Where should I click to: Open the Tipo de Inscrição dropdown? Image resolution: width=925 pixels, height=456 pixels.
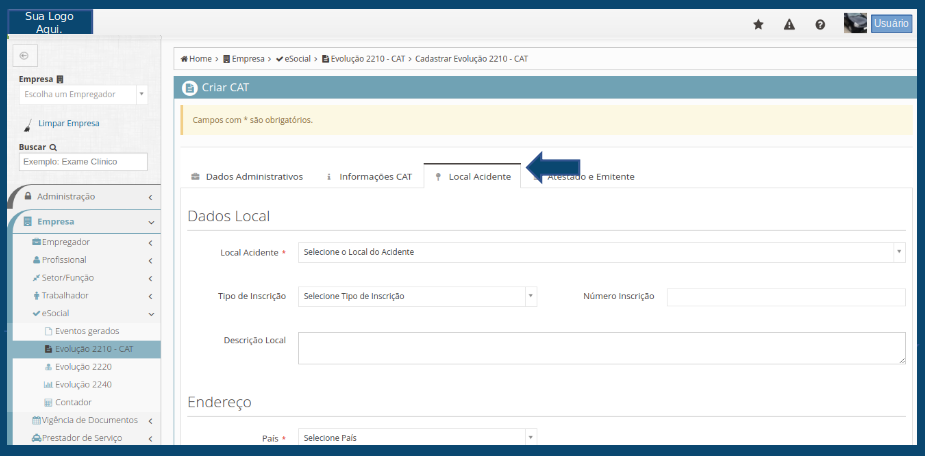pyautogui.click(x=417, y=296)
